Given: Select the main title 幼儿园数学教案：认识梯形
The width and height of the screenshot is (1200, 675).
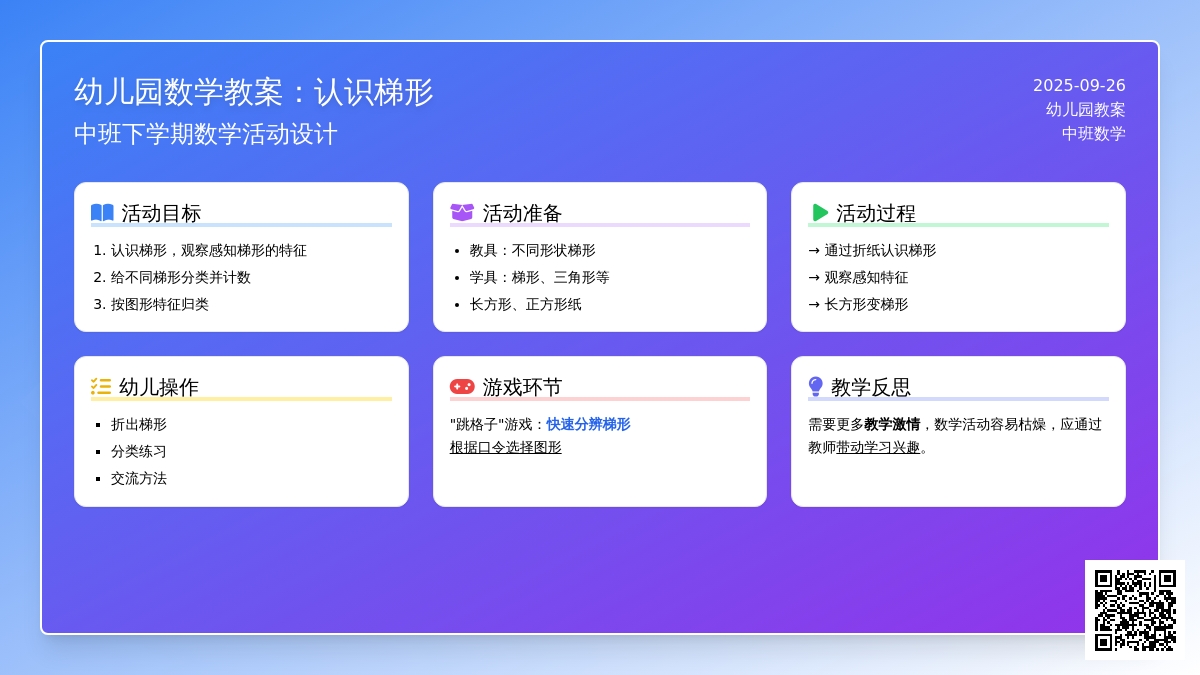Looking at the screenshot, I should point(254,92).
